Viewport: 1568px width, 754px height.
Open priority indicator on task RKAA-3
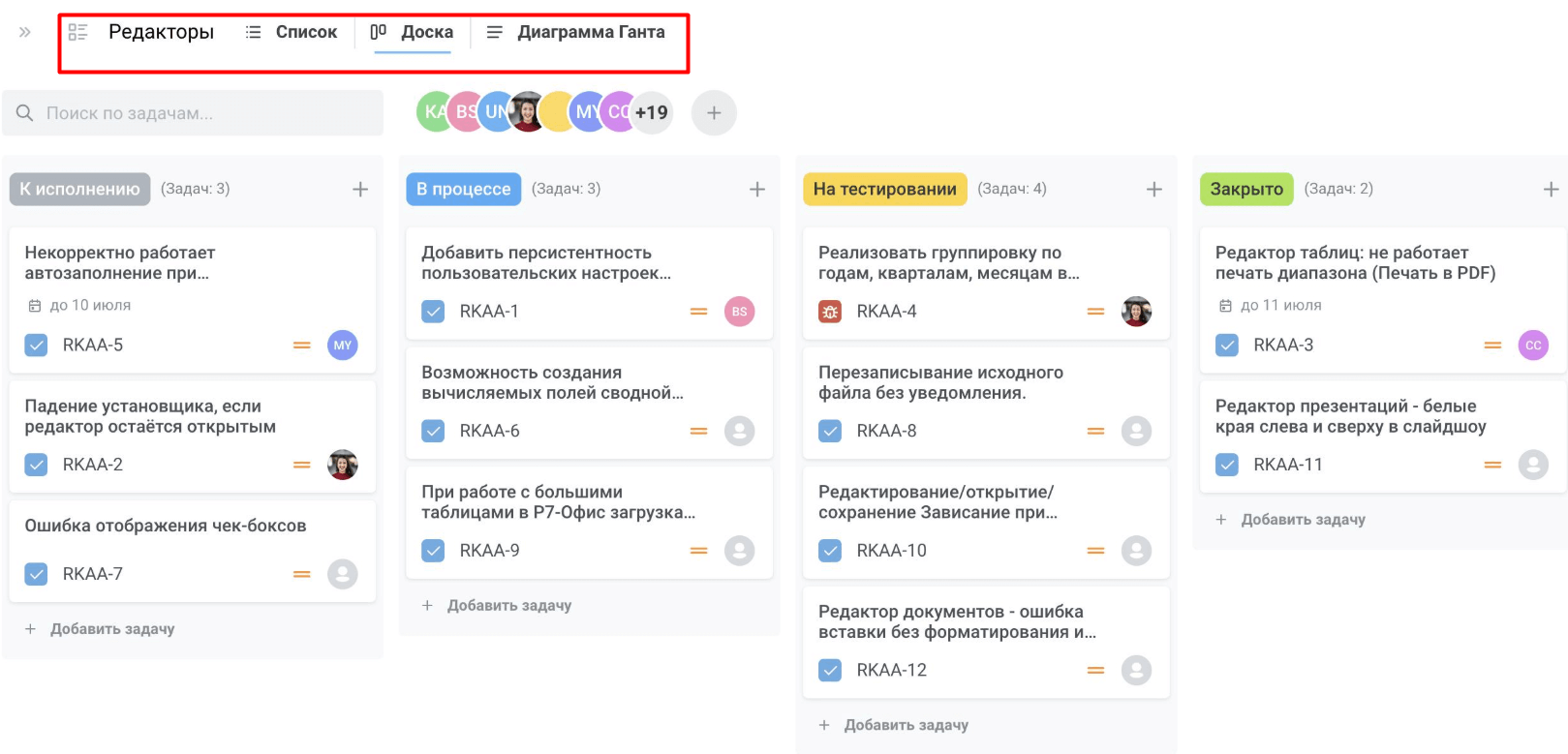[x=1492, y=346]
